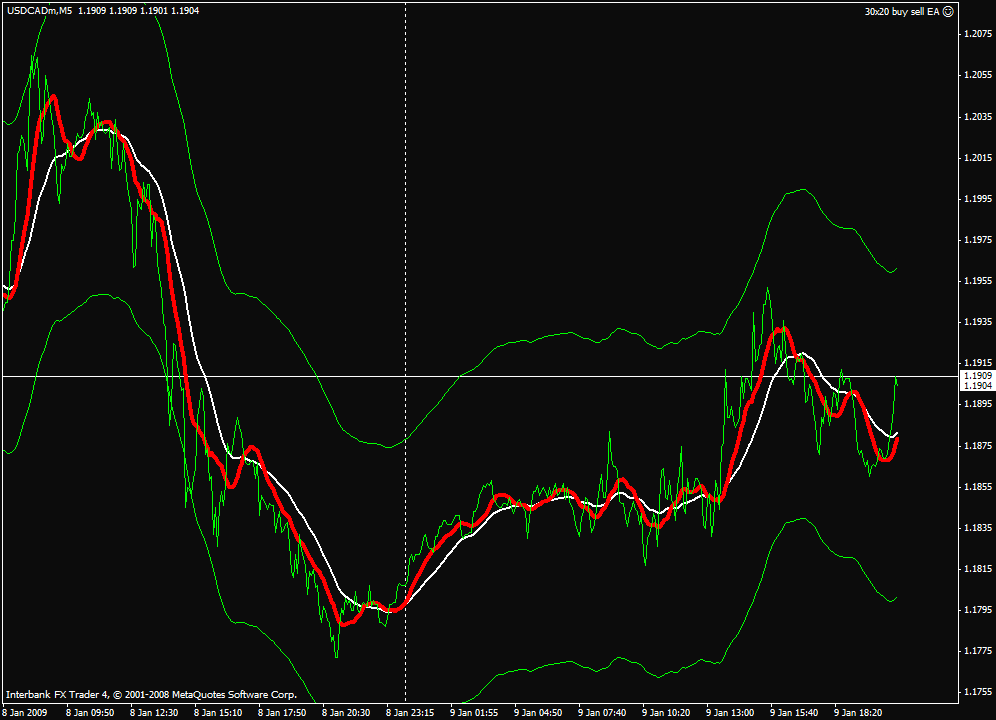Click the 1.1955 price axis label
The width and height of the screenshot is (996, 720).
coord(978,281)
